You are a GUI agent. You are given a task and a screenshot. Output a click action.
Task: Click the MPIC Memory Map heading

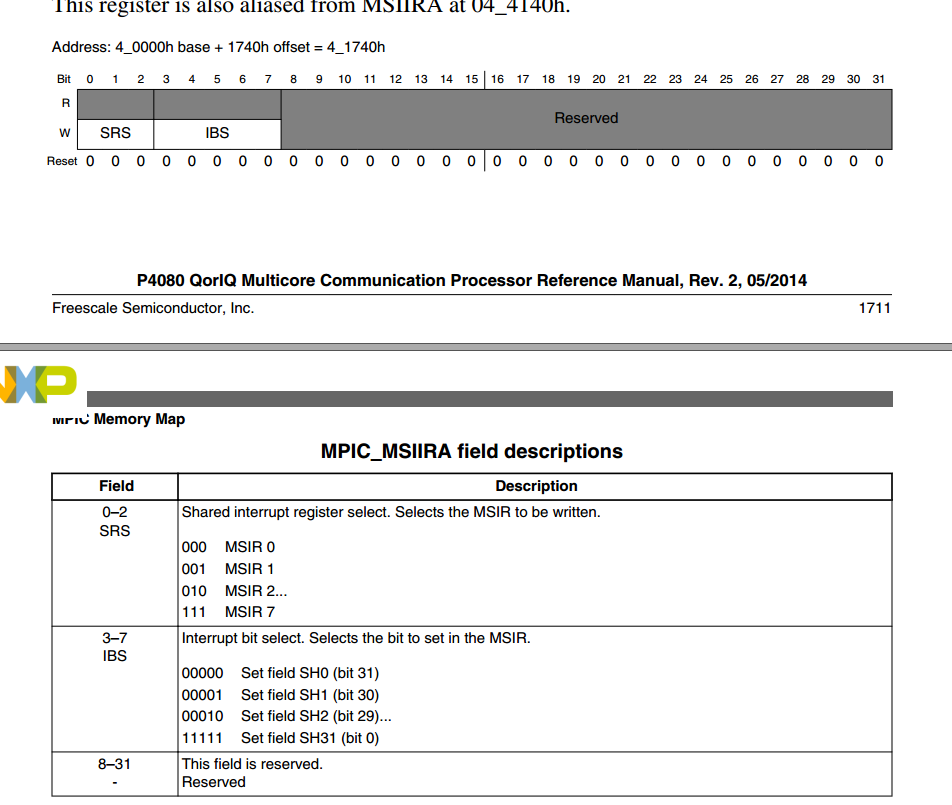click(x=119, y=419)
